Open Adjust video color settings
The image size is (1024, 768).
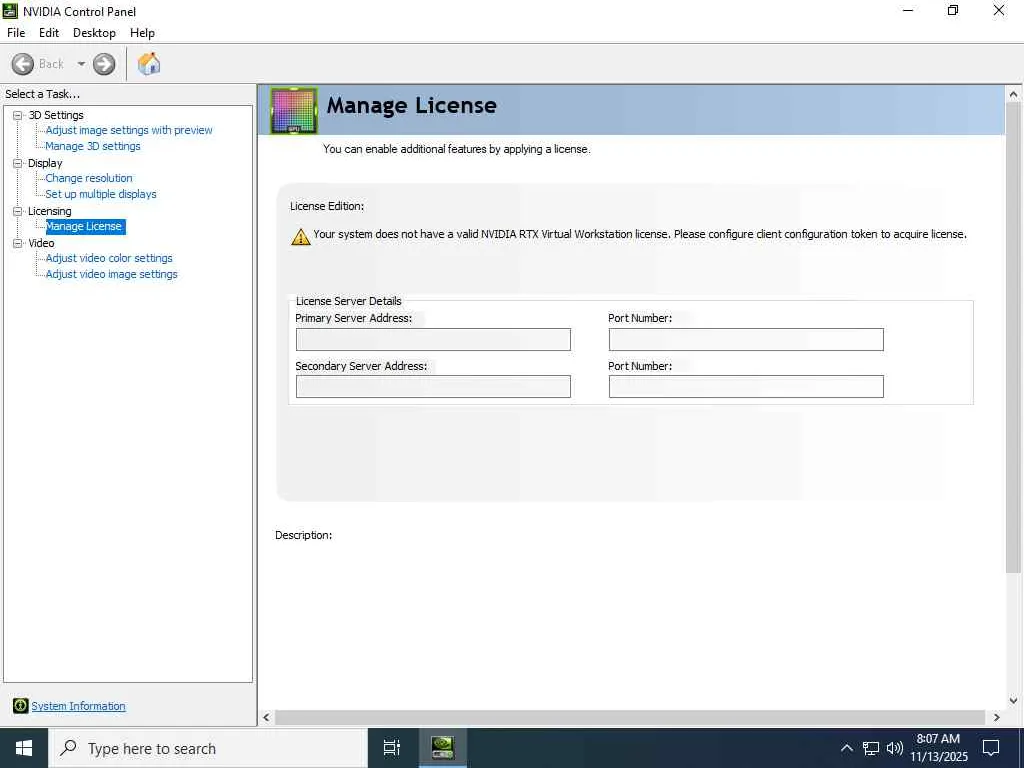(109, 258)
